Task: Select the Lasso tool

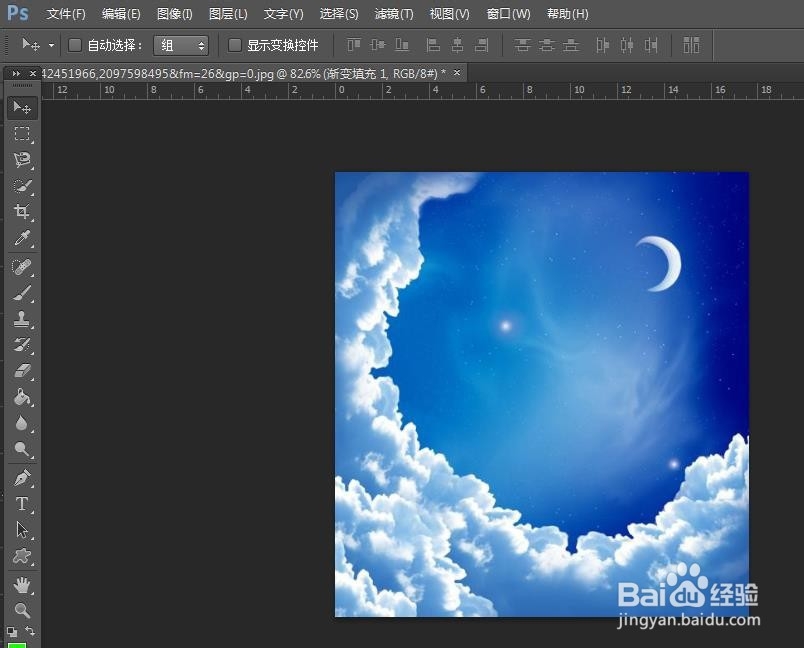Action: [x=22, y=160]
